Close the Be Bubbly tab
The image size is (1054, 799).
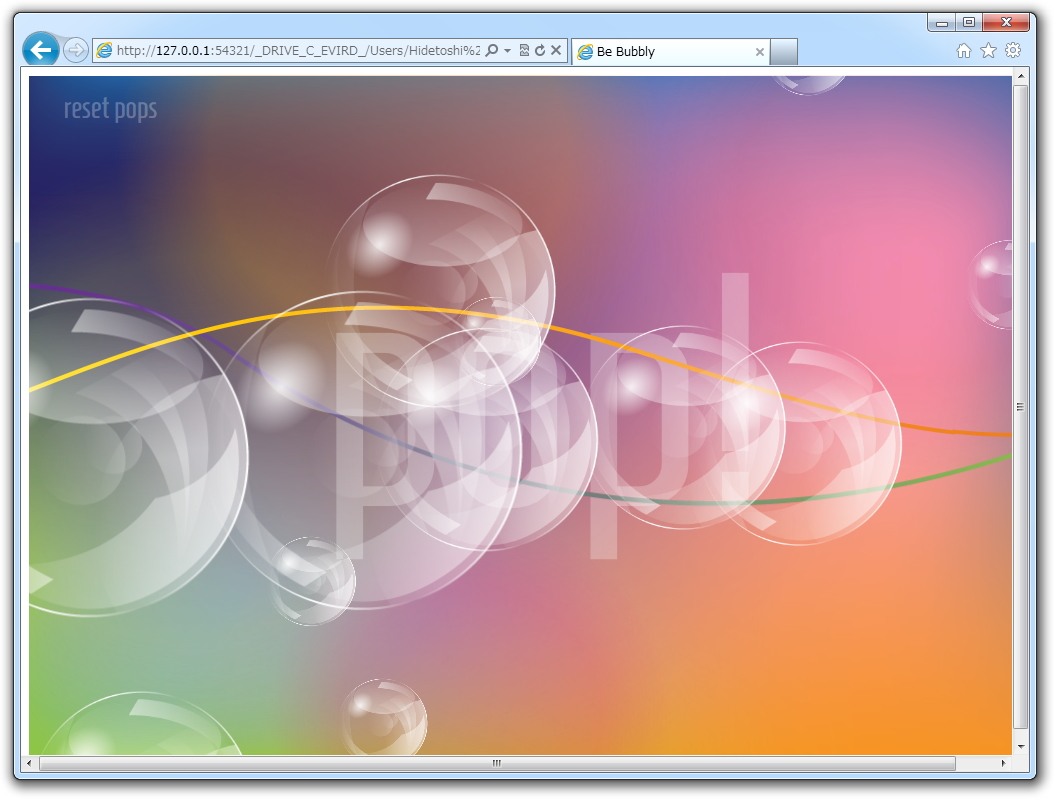(760, 52)
